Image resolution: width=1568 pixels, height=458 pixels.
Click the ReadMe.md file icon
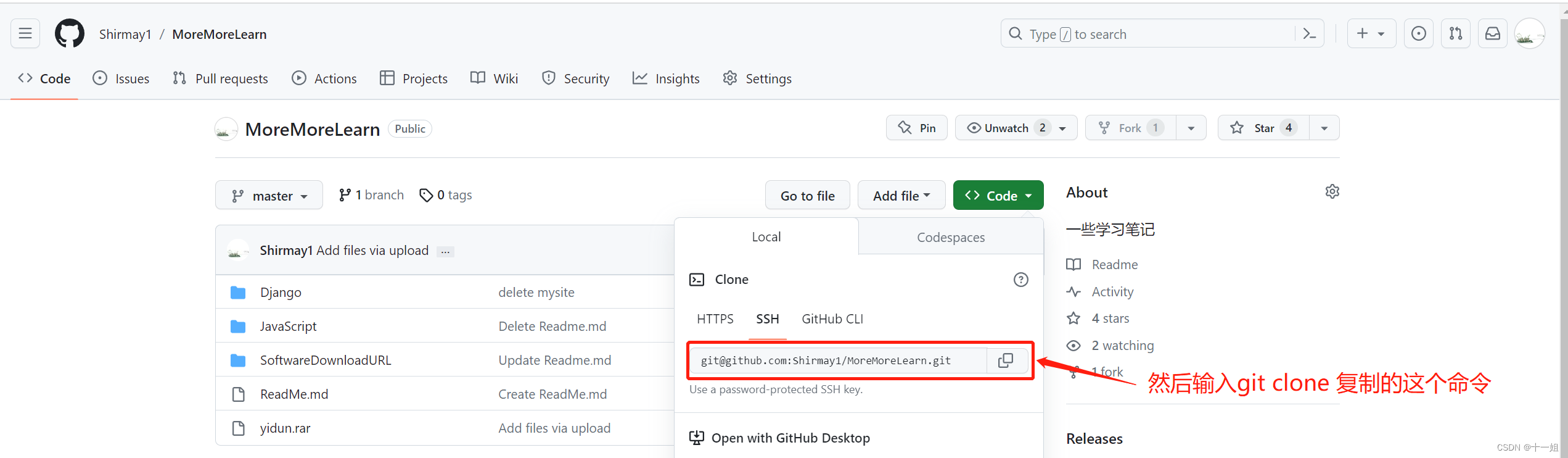tap(238, 394)
